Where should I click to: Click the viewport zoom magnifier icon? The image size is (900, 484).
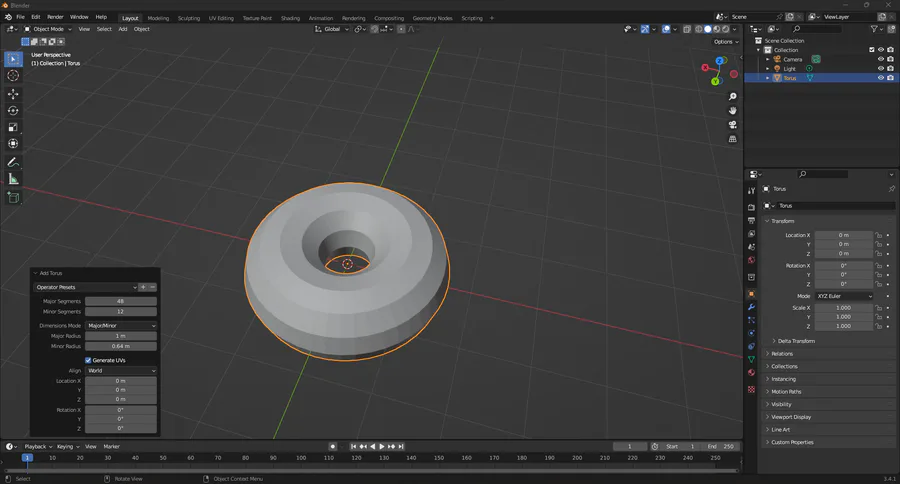click(732, 96)
